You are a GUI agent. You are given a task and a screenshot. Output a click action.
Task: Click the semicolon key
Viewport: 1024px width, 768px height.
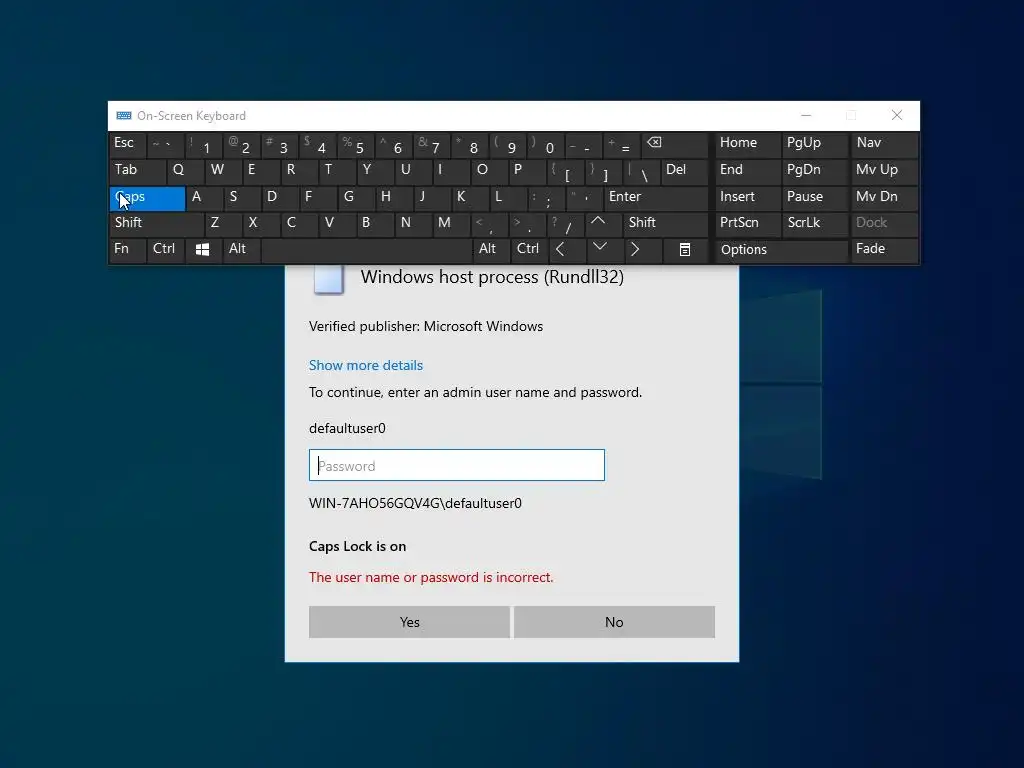pyautogui.click(x=545, y=199)
